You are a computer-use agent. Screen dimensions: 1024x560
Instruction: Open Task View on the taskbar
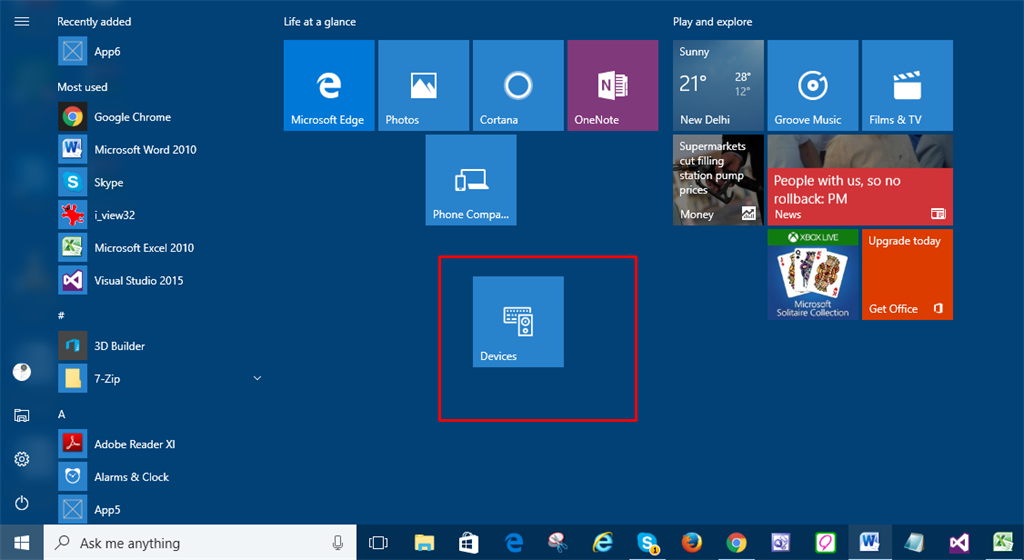point(379,543)
